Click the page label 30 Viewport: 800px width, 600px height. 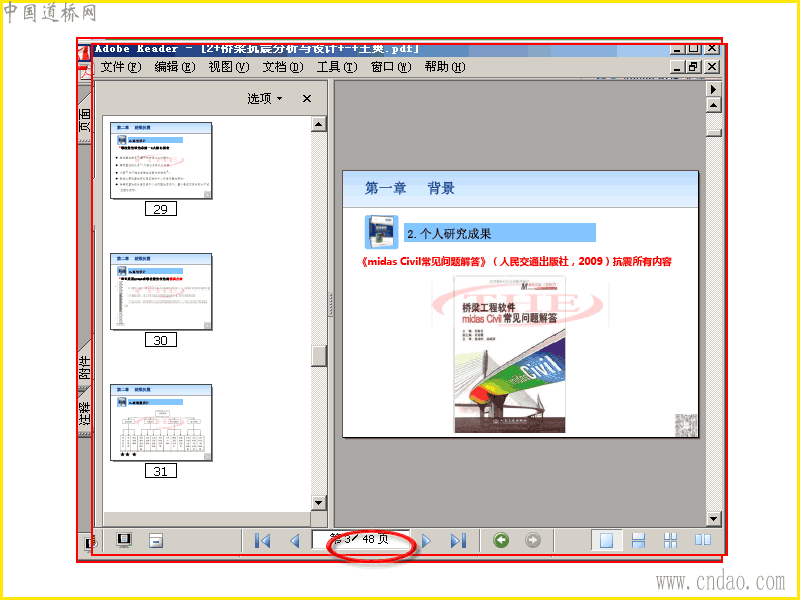pos(161,340)
